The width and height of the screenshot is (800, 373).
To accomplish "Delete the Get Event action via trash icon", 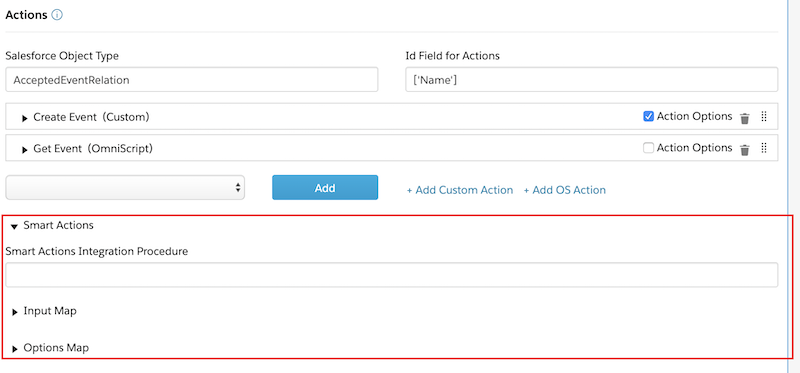I will 745,150.
